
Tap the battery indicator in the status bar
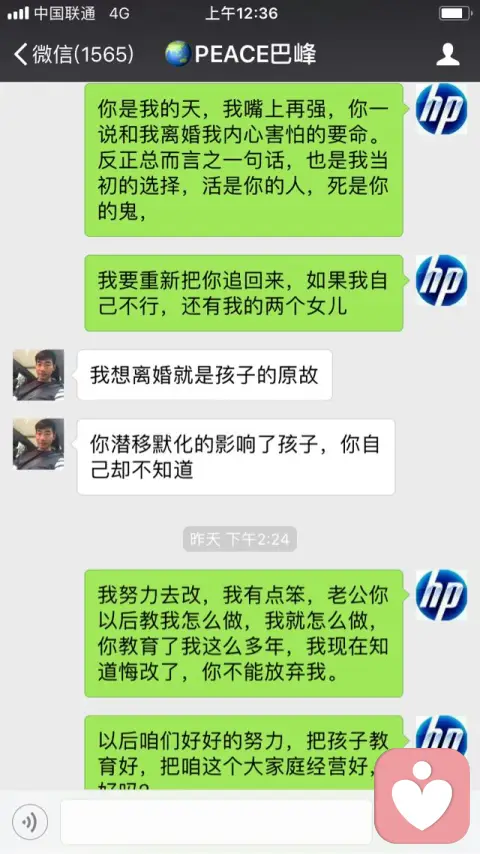pyautogui.click(x=454, y=13)
